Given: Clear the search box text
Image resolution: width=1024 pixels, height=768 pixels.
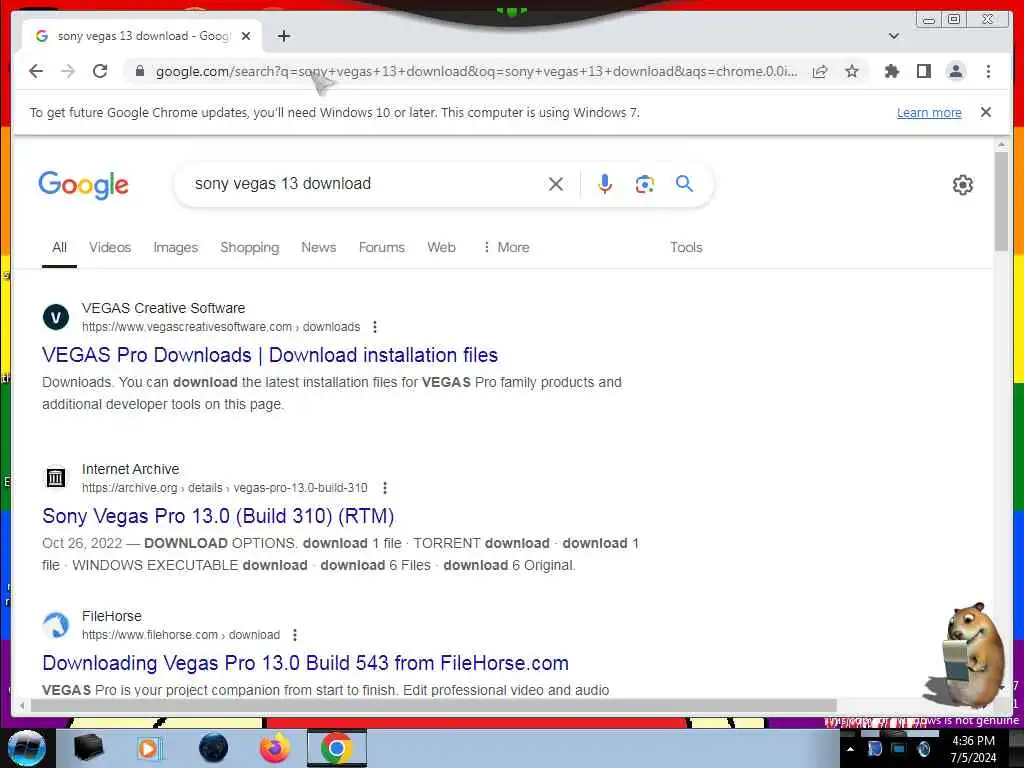Looking at the screenshot, I should click(556, 184).
